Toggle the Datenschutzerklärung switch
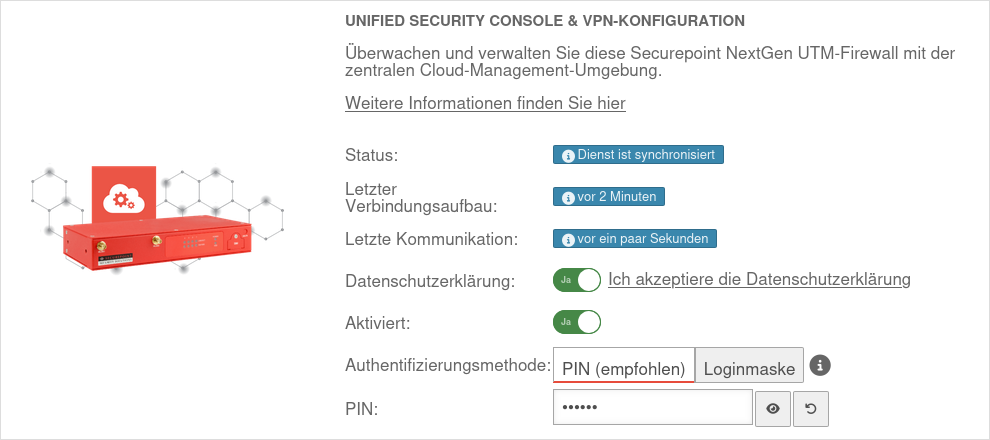This screenshot has width=990, height=440. (576, 280)
